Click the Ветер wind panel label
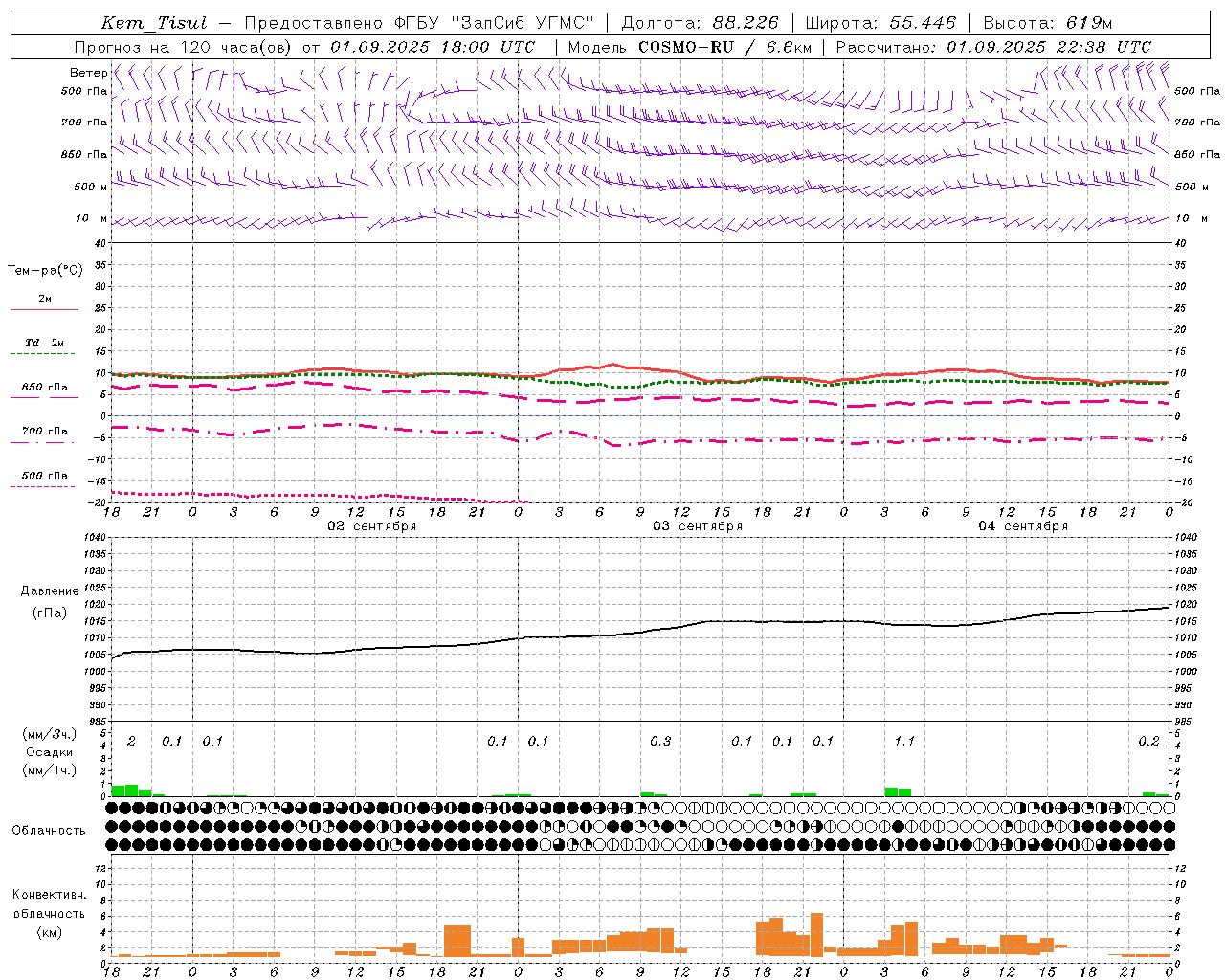The height and width of the screenshot is (980, 1225). pyautogui.click(x=88, y=73)
